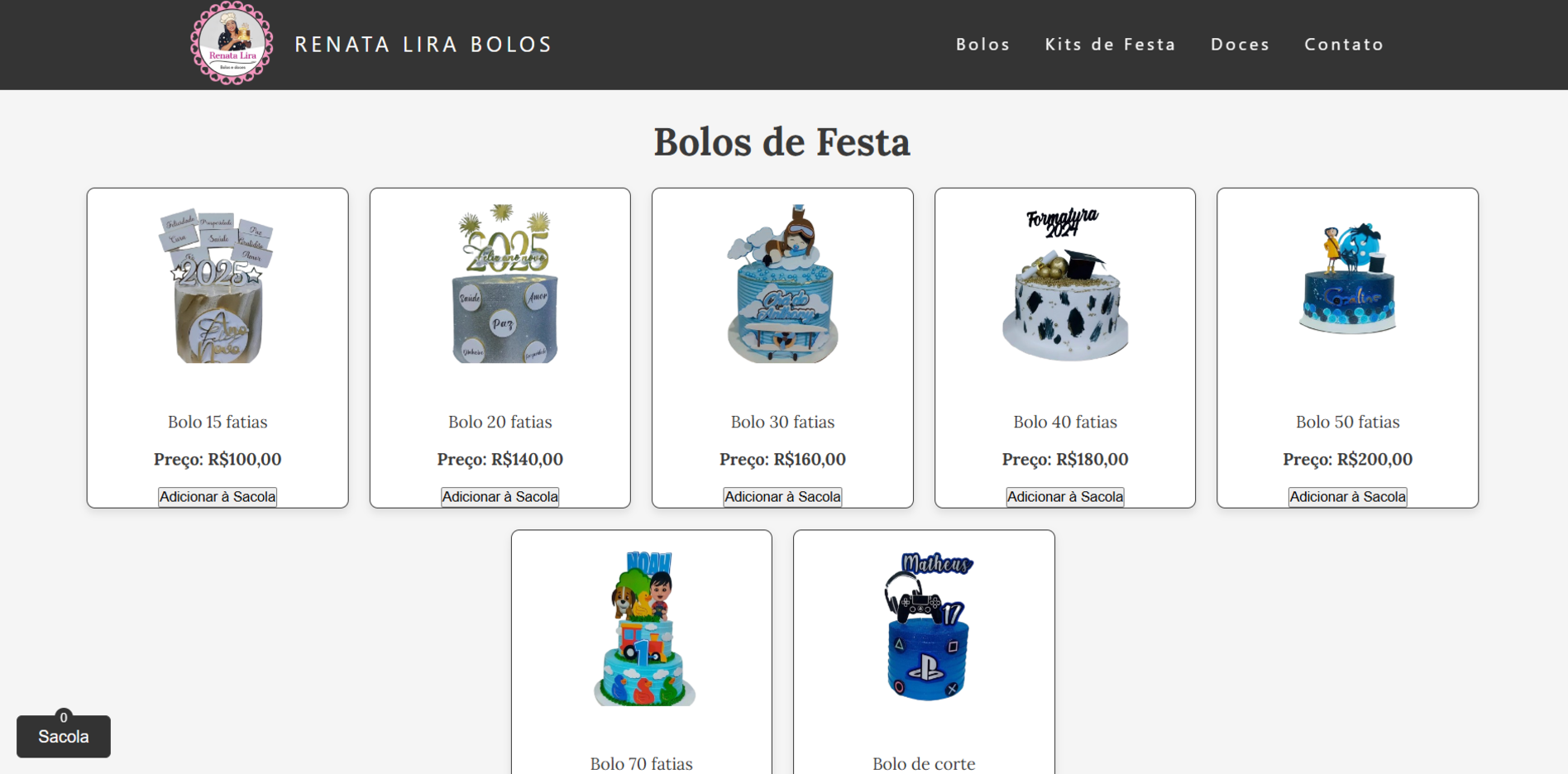Add Bolo 30 fatias to Sacola
Viewport: 1568px width, 774px height.
(782, 497)
